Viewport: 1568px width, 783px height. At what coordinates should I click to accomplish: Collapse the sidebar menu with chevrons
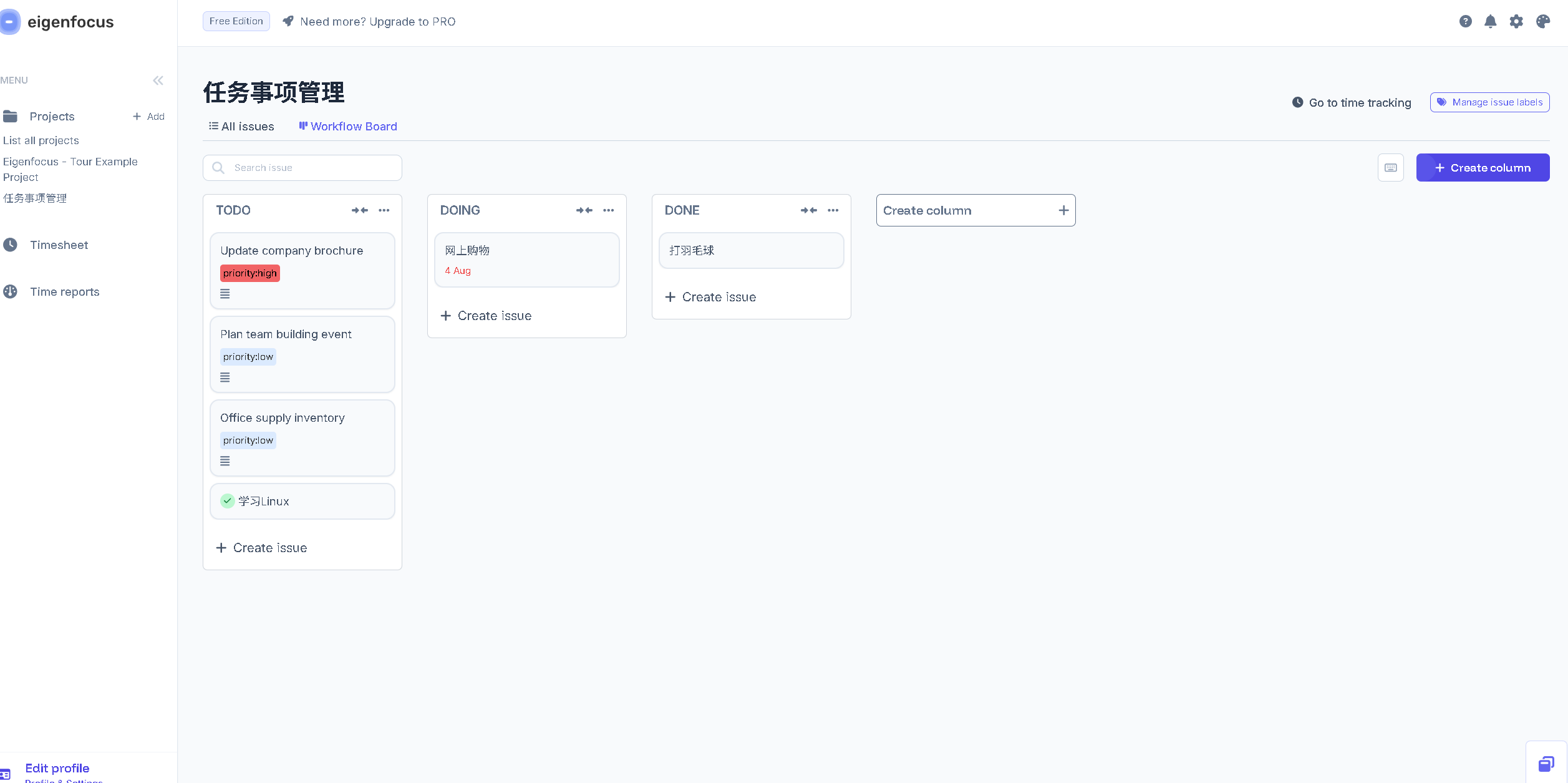(x=158, y=80)
